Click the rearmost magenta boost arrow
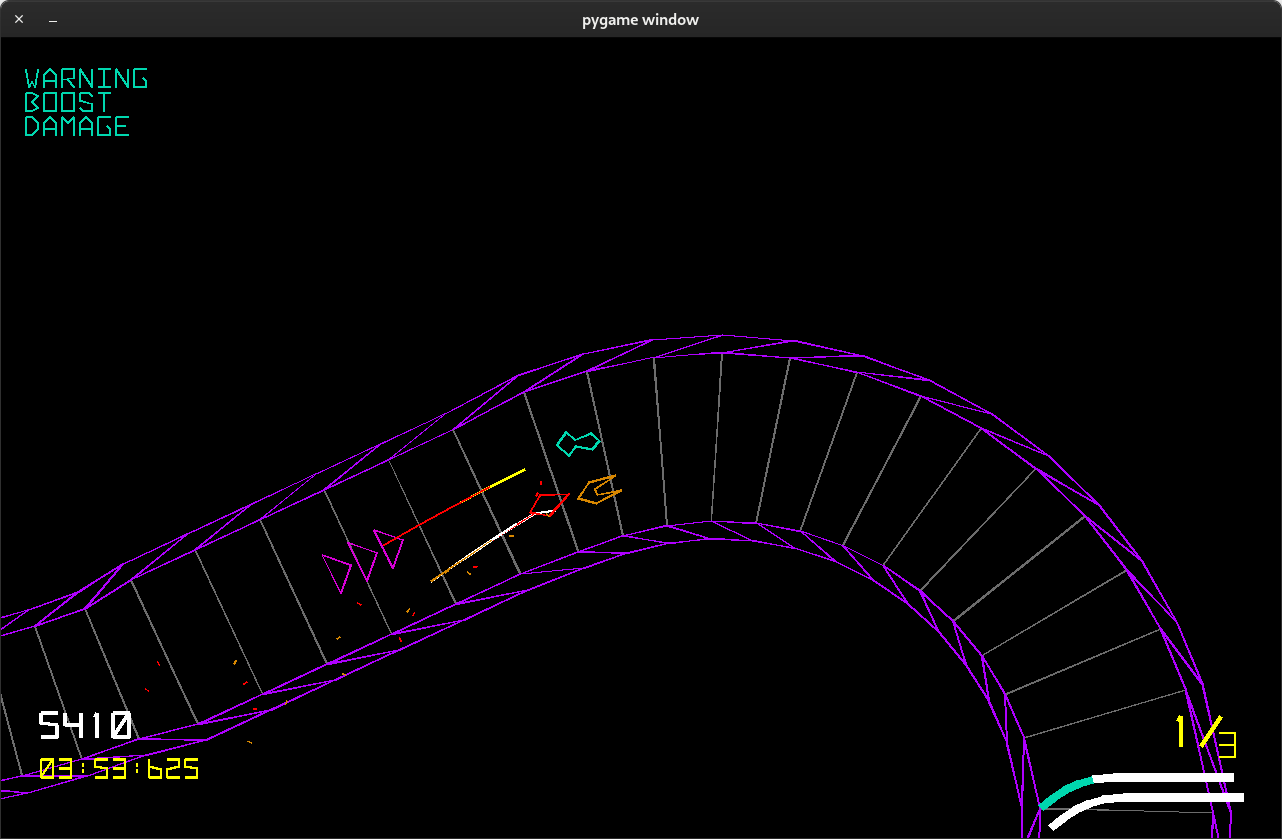The height and width of the screenshot is (839, 1282). click(x=337, y=573)
